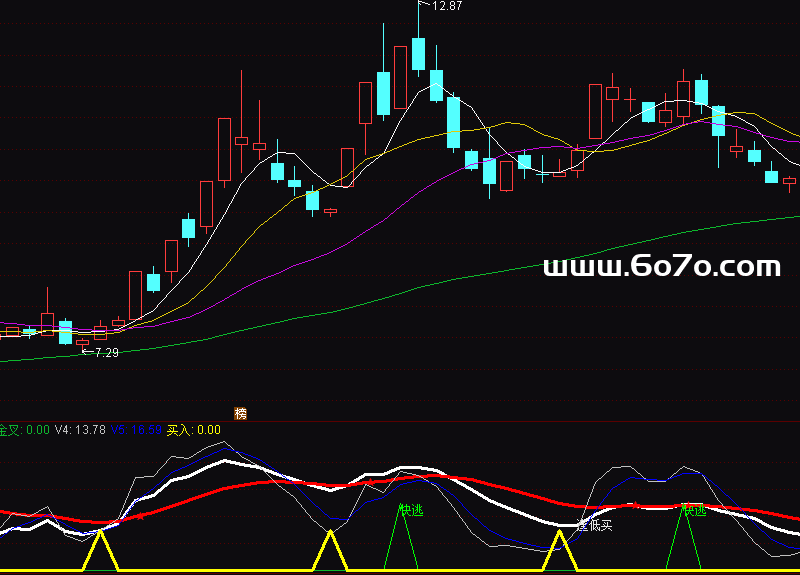Click the yellow 买入: 0.00 label
This screenshot has height=575, width=800.
tap(193, 430)
